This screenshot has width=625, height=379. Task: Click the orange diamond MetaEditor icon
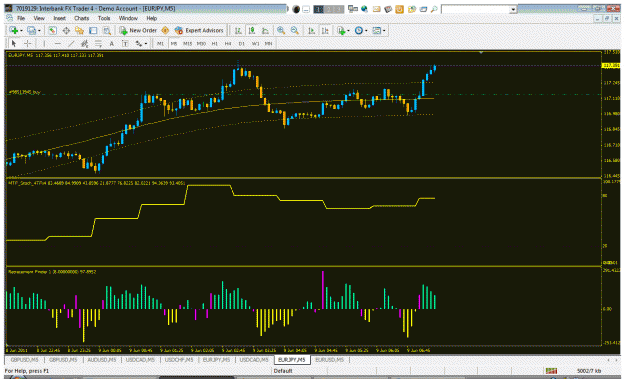pyautogui.click(x=165, y=30)
